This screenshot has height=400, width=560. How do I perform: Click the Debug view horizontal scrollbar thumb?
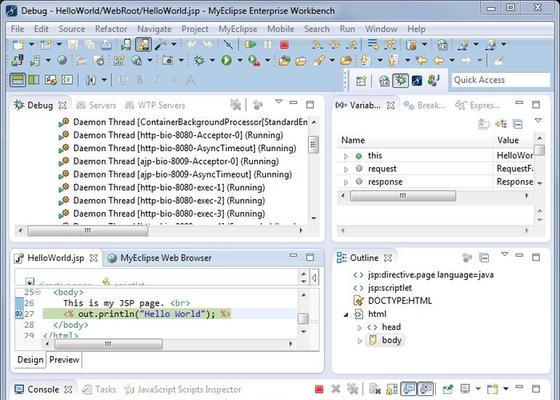point(88,231)
